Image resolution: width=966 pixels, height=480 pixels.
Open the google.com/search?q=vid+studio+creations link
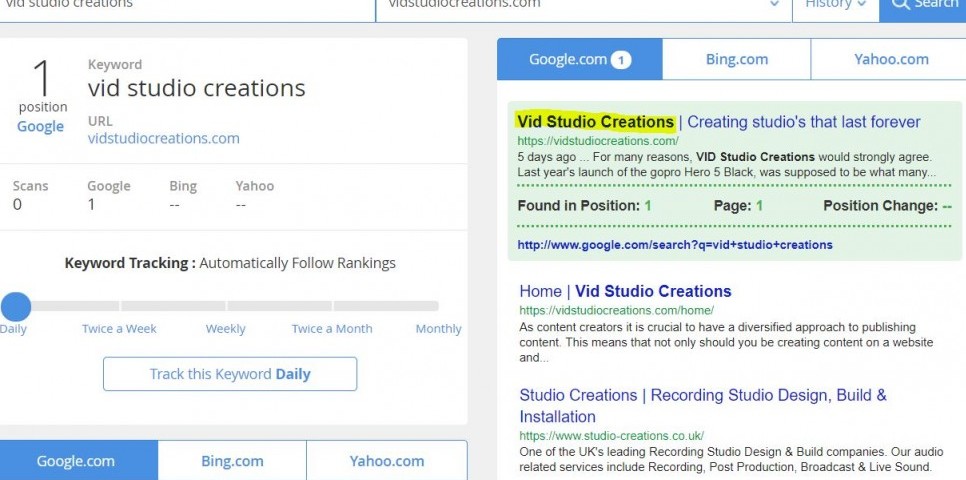point(675,245)
